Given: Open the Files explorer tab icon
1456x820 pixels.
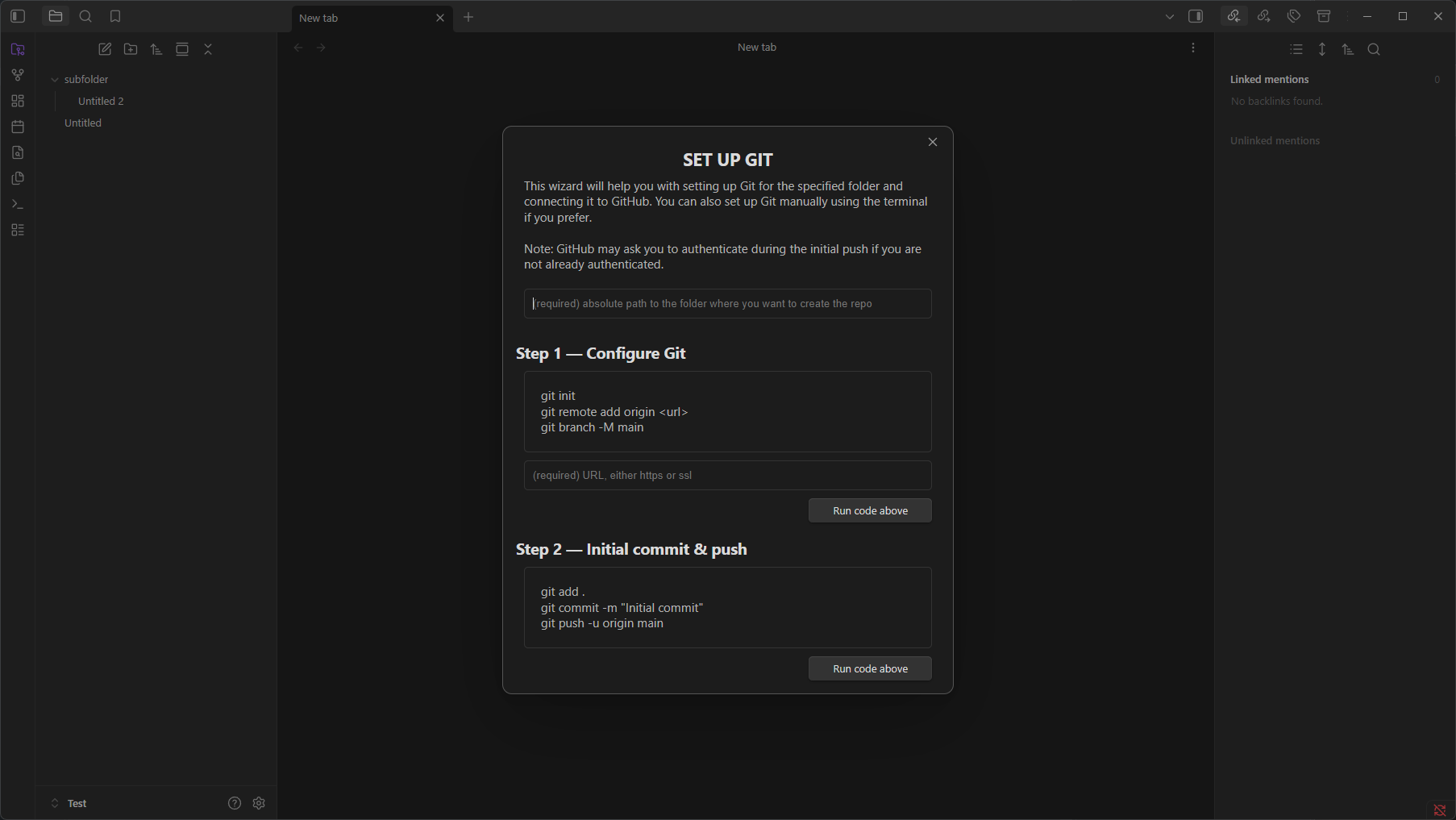Looking at the screenshot, I should click(x=56, y=16).
